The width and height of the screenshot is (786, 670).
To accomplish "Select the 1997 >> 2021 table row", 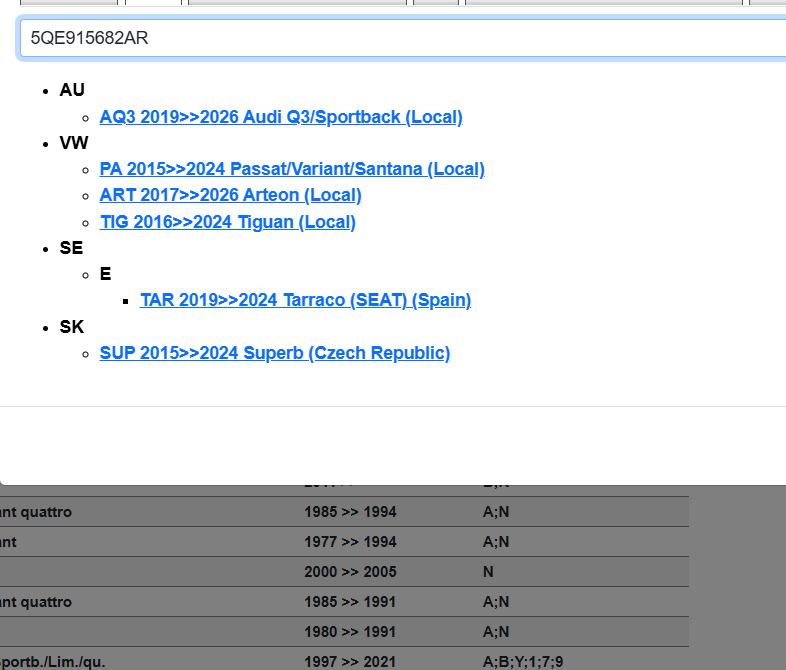I will click(350, 661).
